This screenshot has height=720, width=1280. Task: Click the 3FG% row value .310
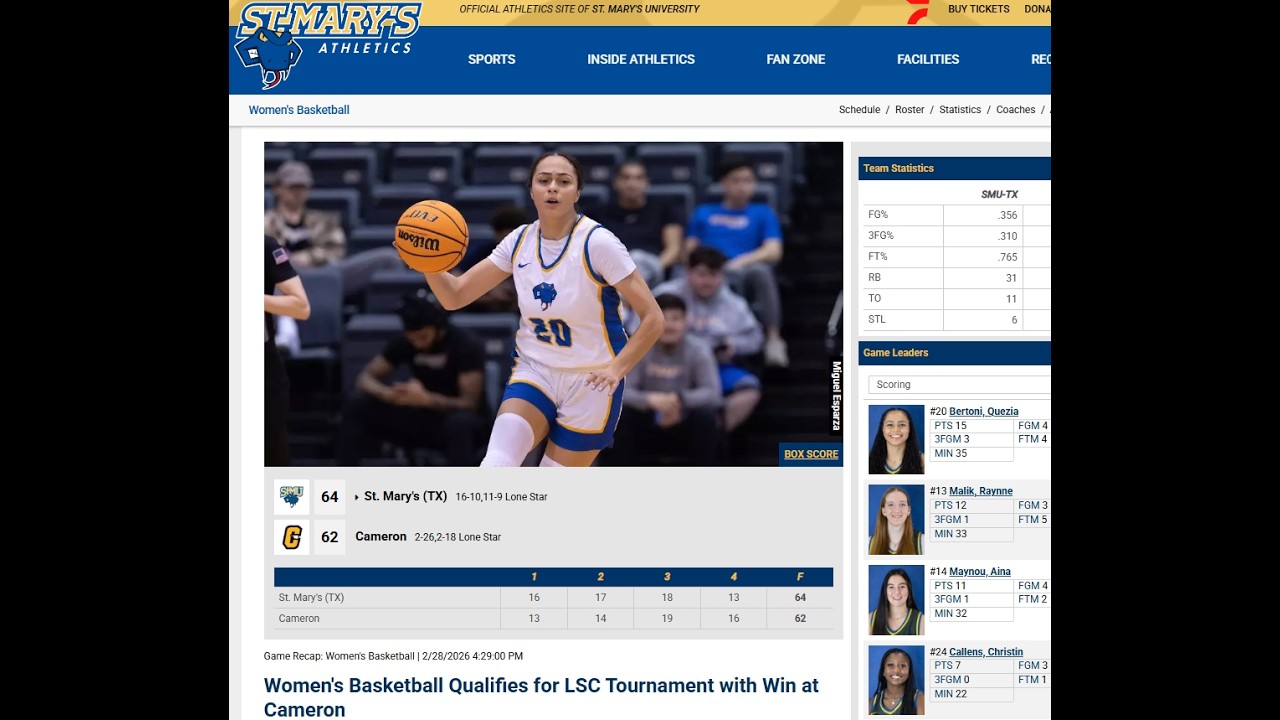1007,236
